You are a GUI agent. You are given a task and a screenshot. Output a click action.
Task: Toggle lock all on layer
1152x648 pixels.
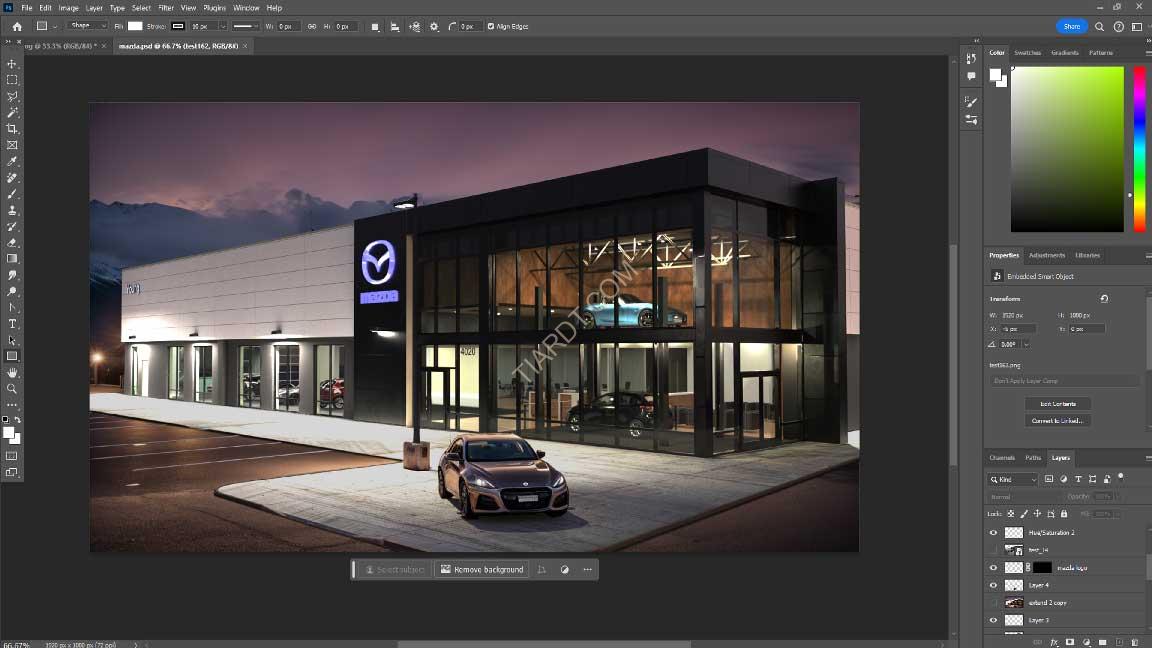[x=1064, y=514]
